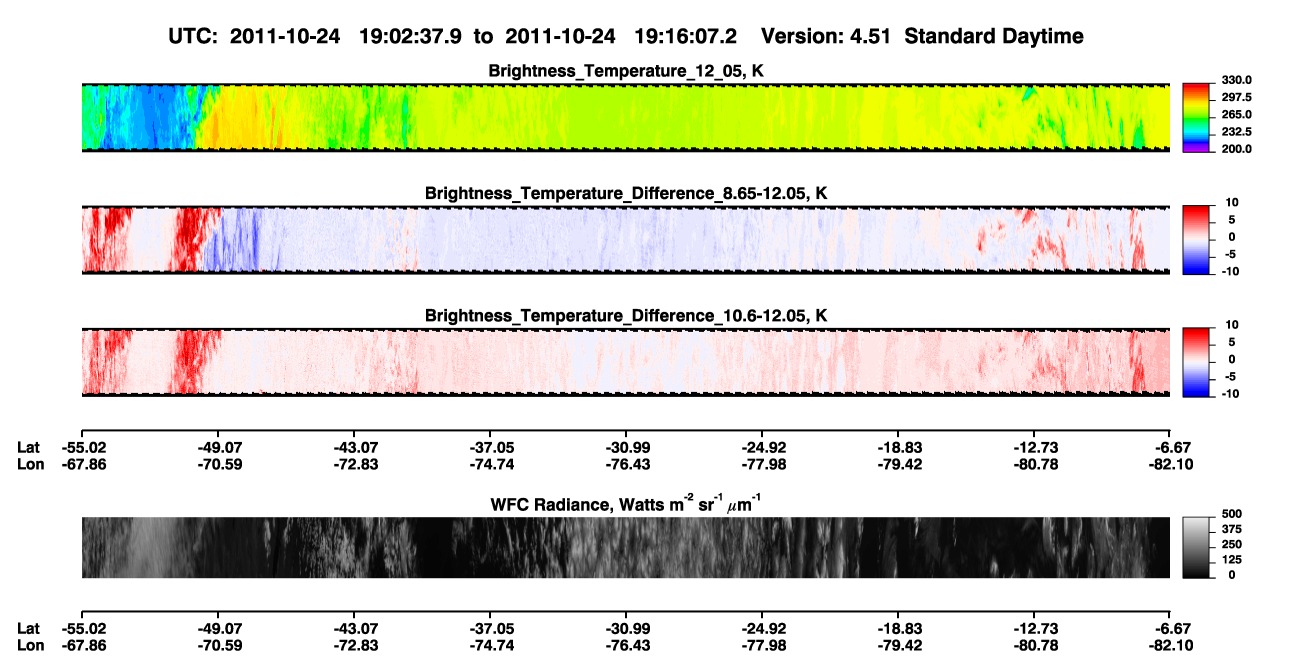This screenshot has height=667, width=1300.
Task: Click the '125' label on grayscale colorbar
Action: (x=1232, y=560)
